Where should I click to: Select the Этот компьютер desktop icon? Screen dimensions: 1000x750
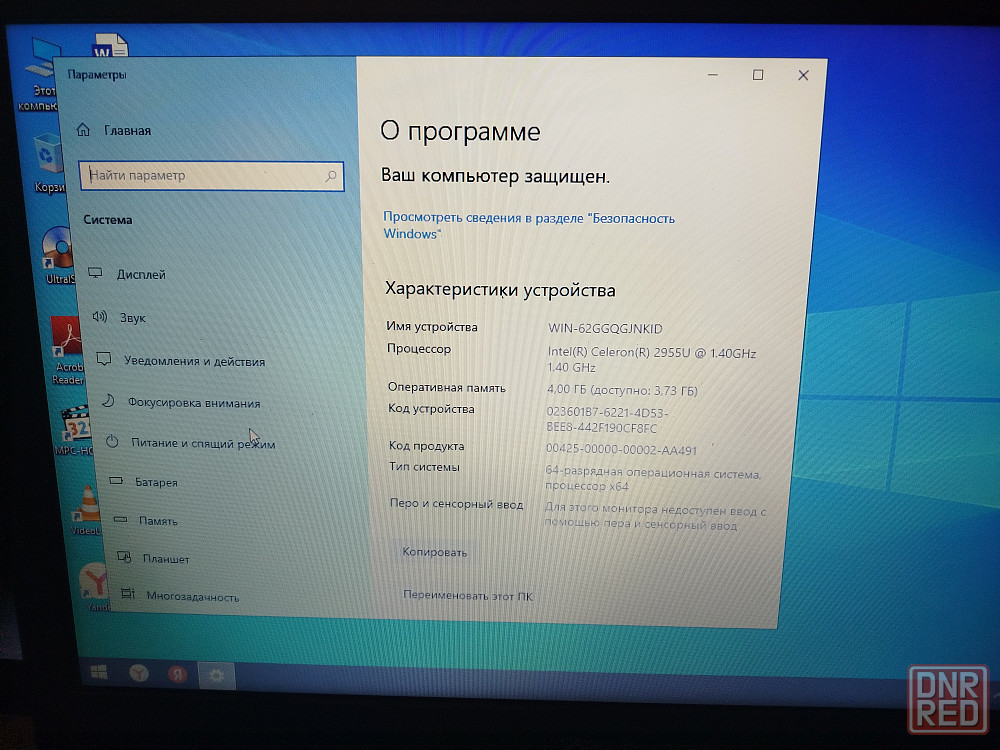pyautogui.click(x=41, y=74)
